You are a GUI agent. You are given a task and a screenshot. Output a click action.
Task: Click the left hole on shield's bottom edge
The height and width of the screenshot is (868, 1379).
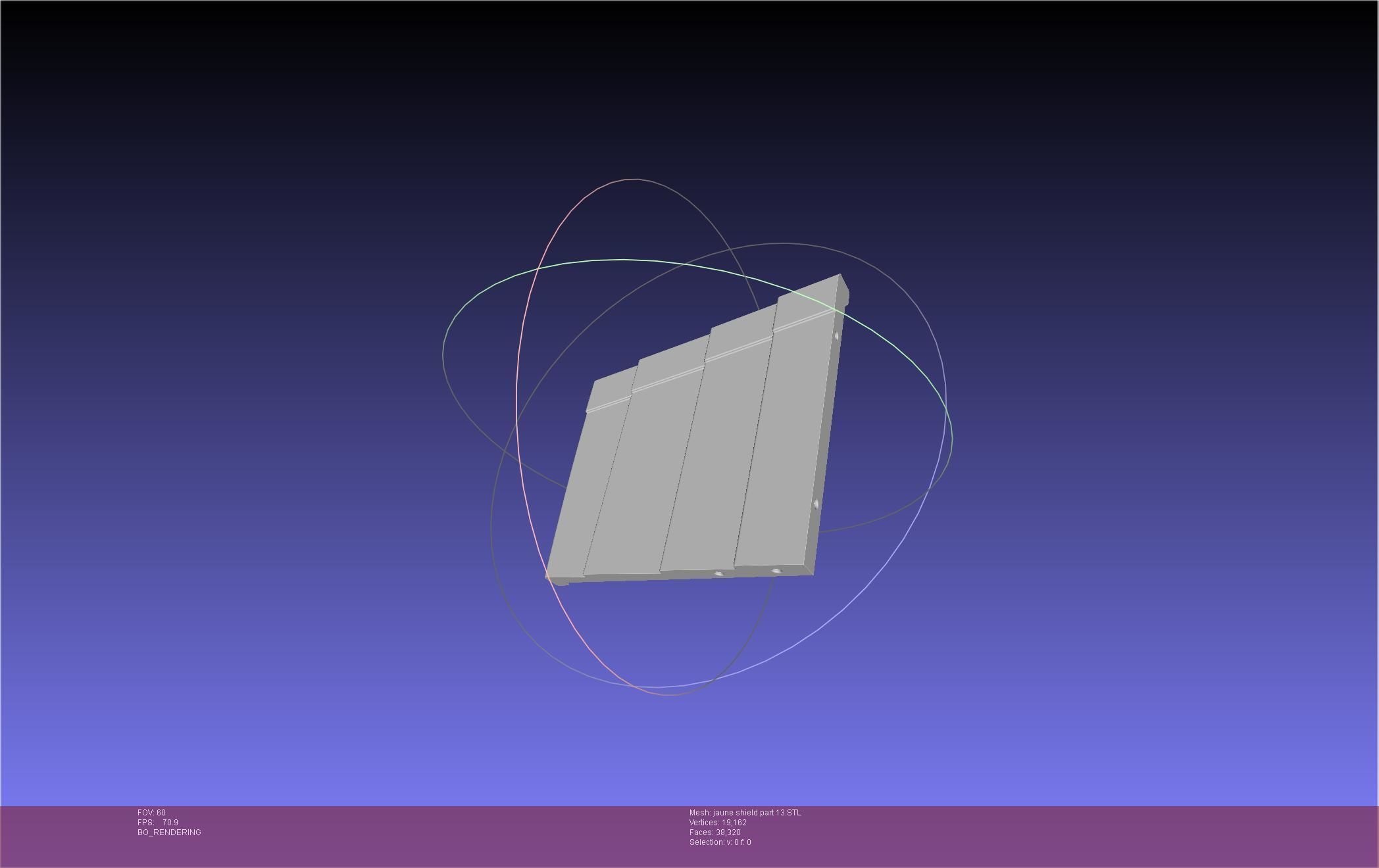pyautogui.click(x=718, y=573)
